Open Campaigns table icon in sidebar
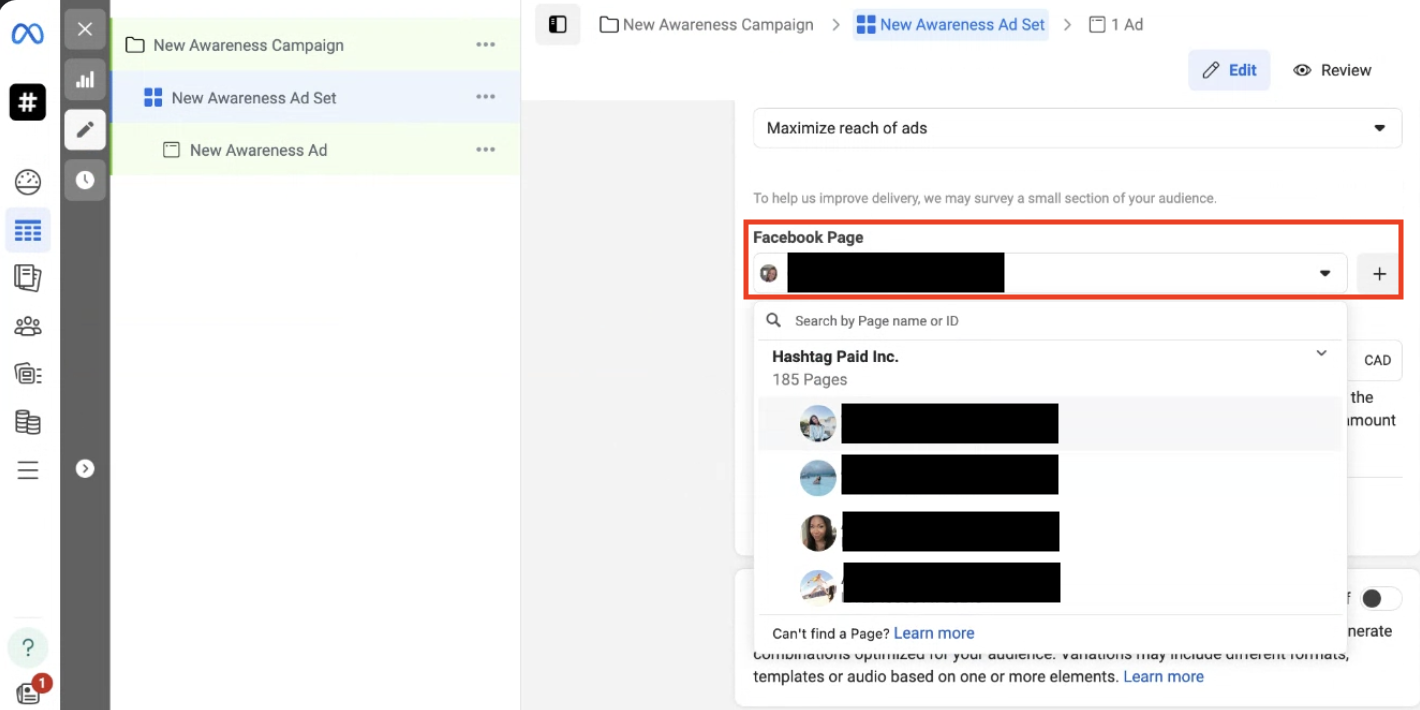Image resolution: width=1420 pixels, height=710 pixels. [28, 232]
